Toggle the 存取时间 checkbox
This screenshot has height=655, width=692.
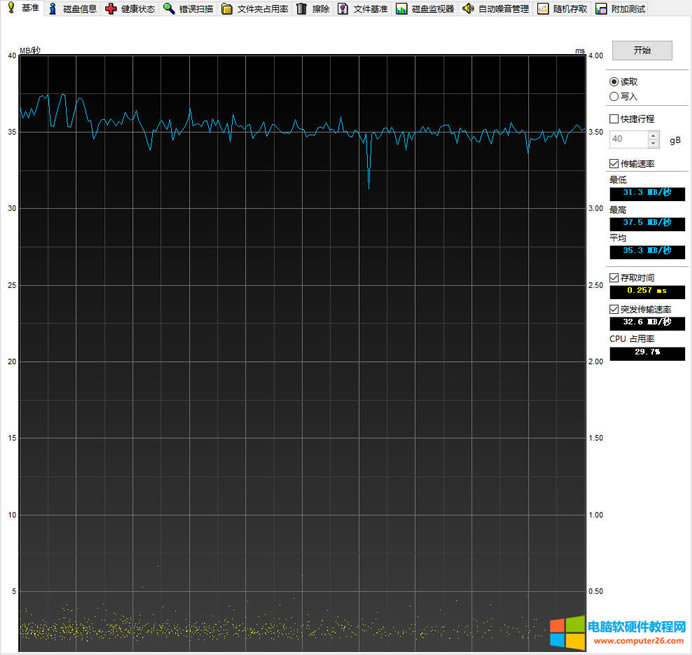[x=615, y=277]
